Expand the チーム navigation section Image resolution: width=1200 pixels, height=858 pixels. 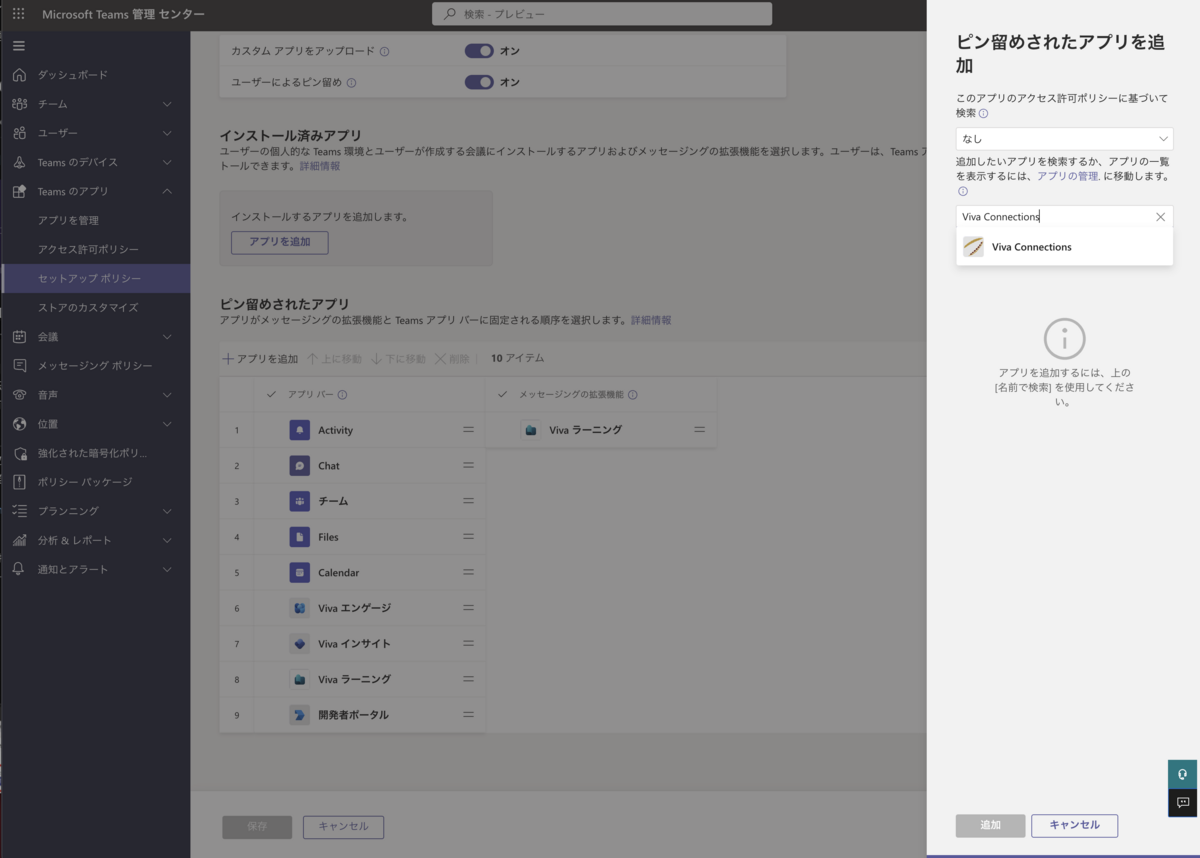pyautogui.click(x=167, y=104)
